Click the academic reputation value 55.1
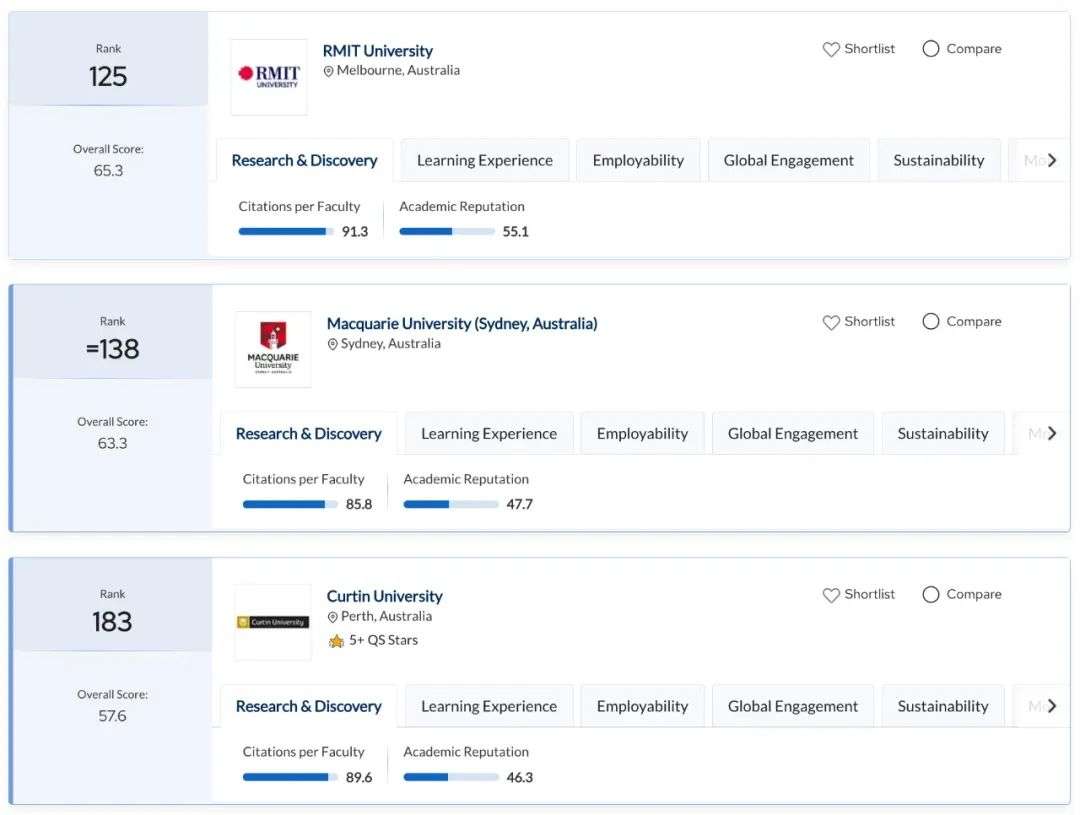Viewport: 1080px width, 815px height. coord(515,232)
